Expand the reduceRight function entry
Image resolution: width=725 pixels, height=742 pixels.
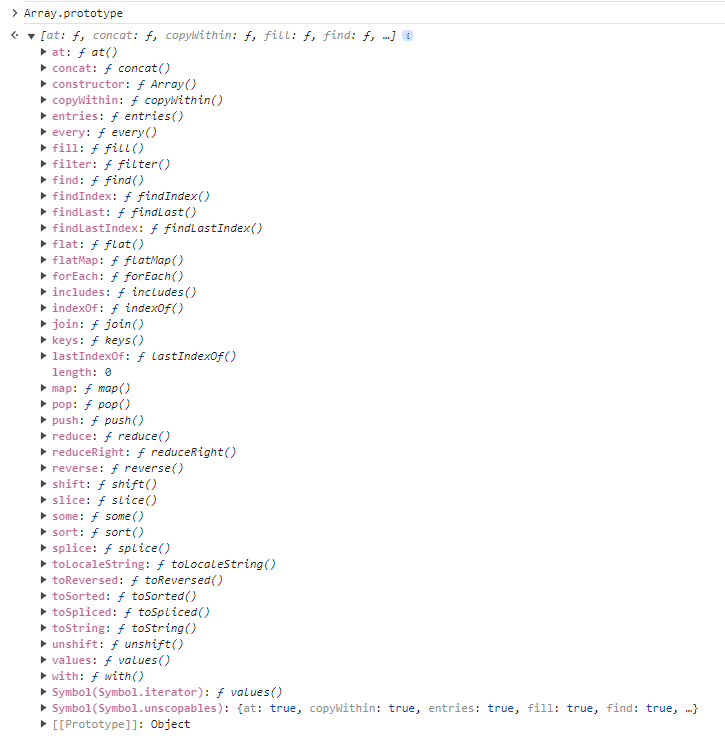click(x=44, y=452)
